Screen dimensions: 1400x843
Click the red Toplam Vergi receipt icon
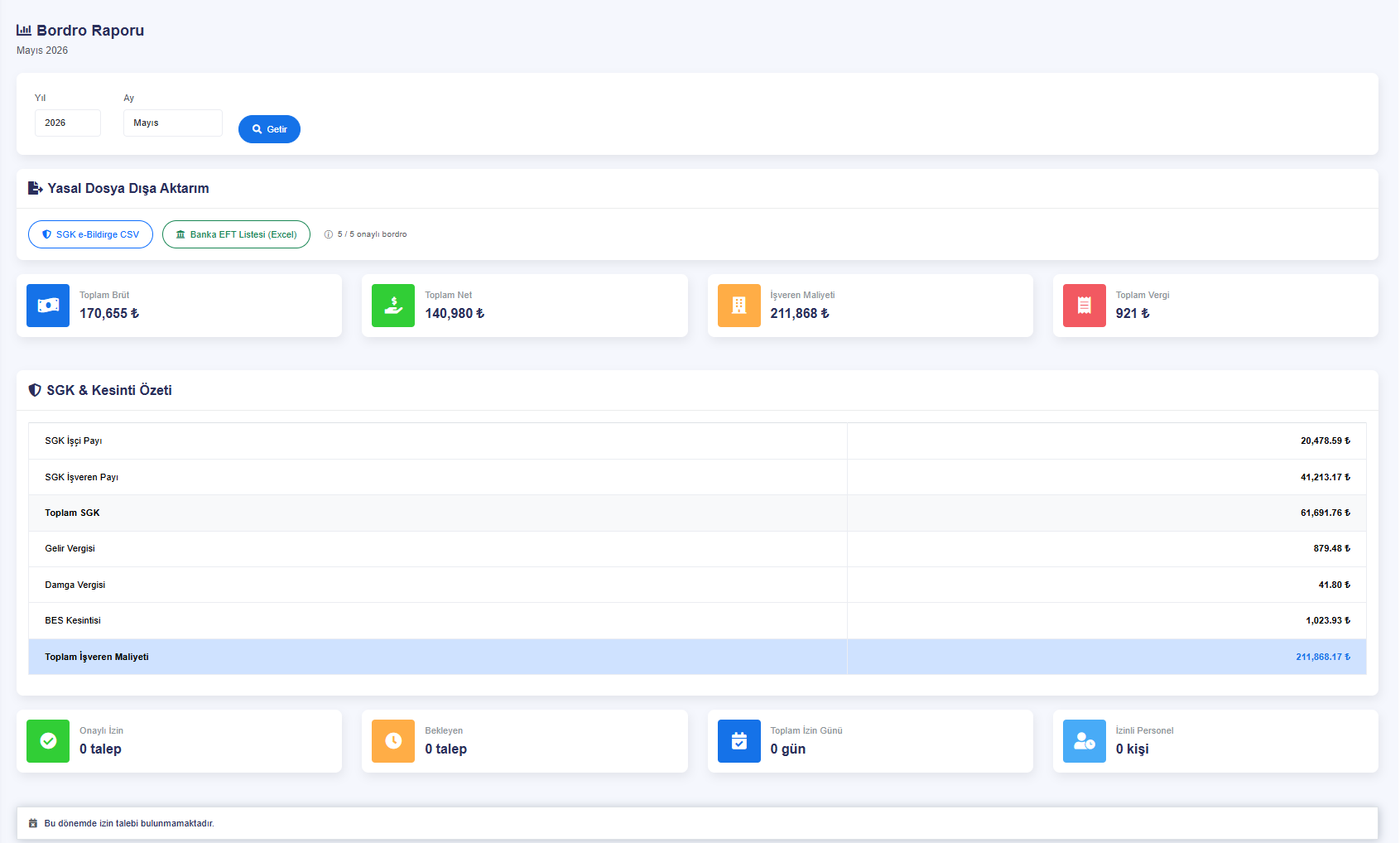pos(1085,306)
